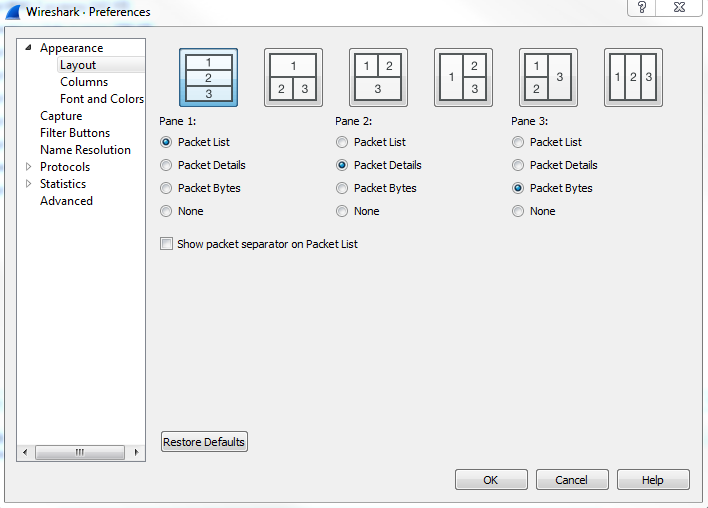Open the Columns preferences page
Screen dimensions: 708x508
[x=84, y=82]
